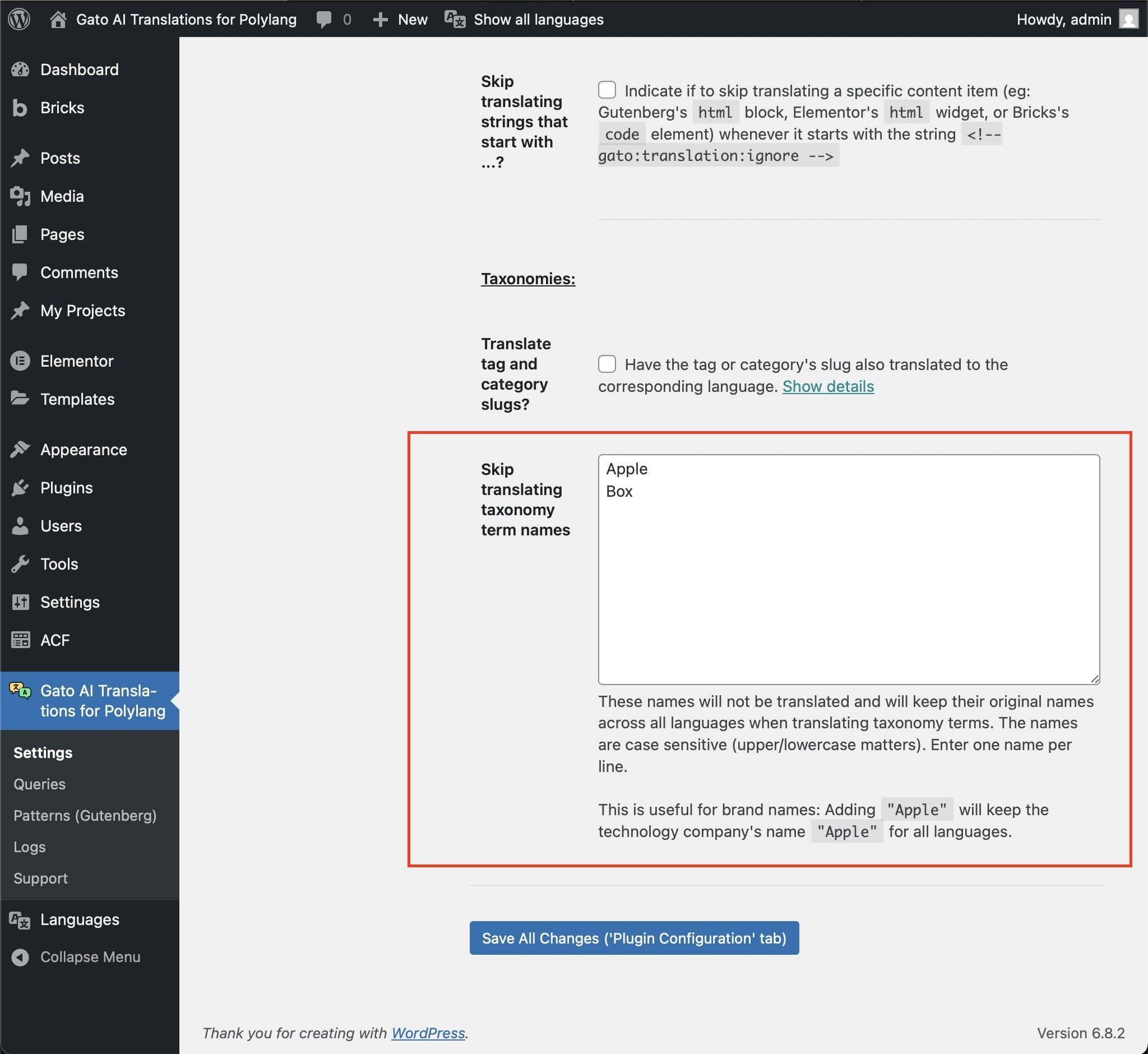Open the ACF sidebar icon

click(21, 639)
